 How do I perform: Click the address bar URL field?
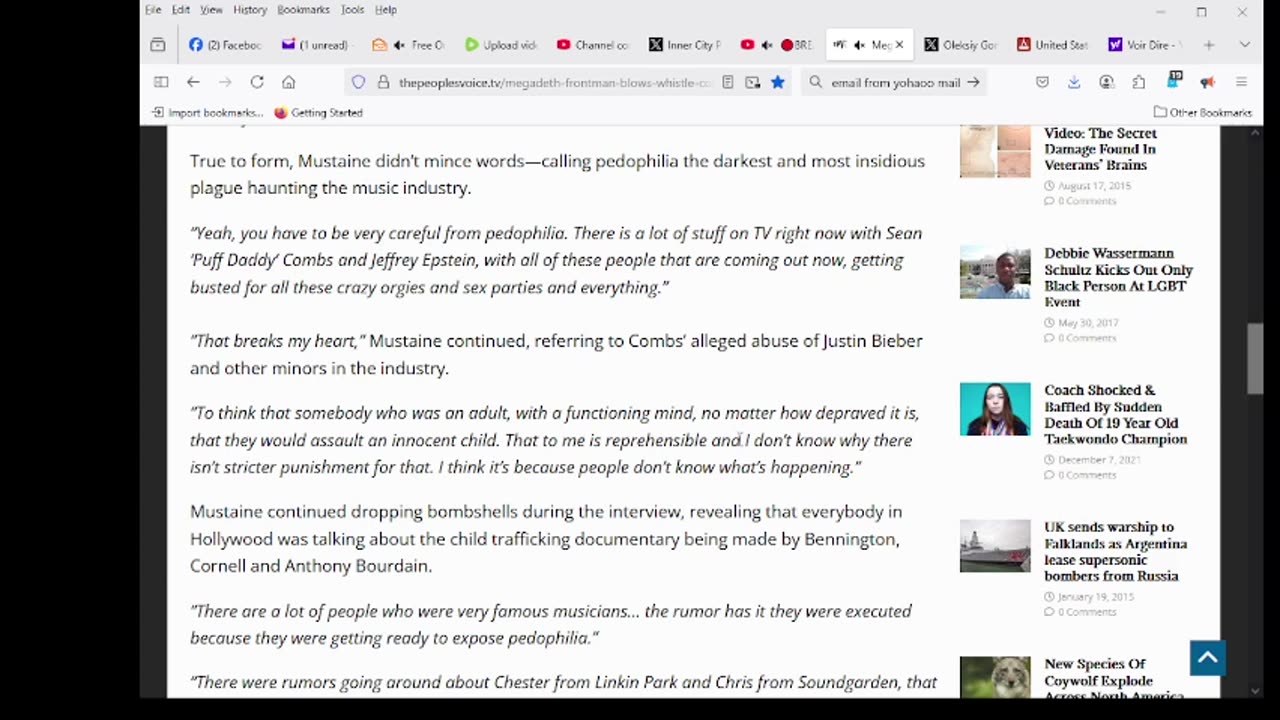coord(555,82)
